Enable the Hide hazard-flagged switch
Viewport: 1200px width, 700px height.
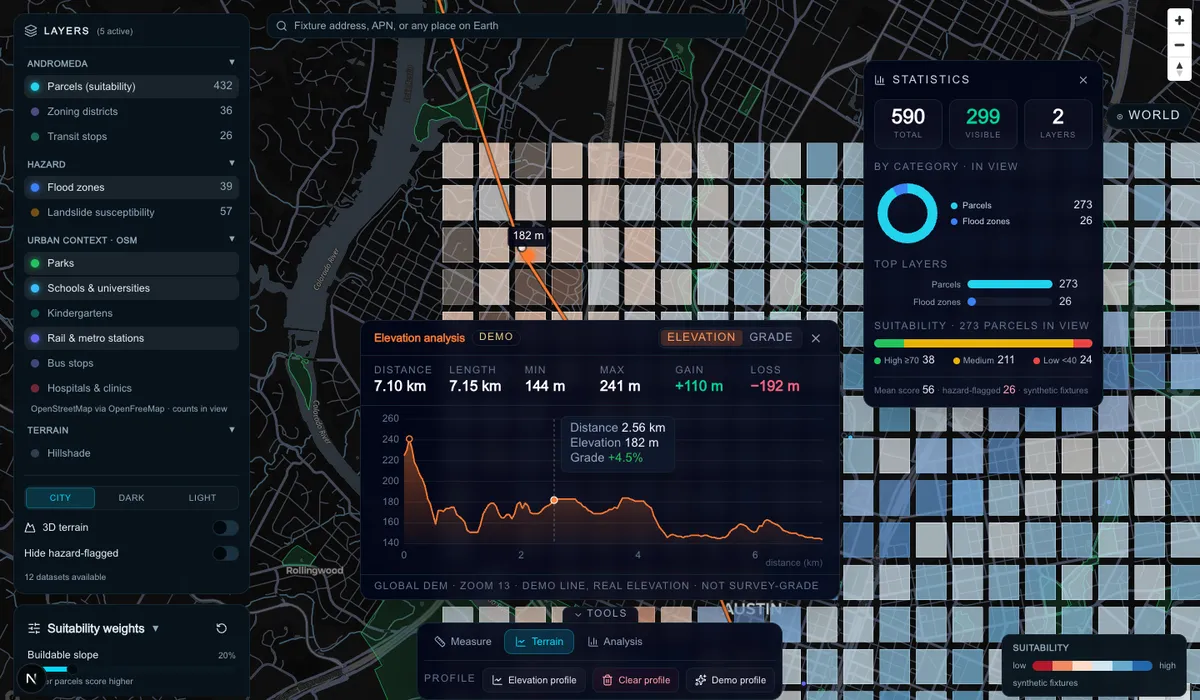226,553
